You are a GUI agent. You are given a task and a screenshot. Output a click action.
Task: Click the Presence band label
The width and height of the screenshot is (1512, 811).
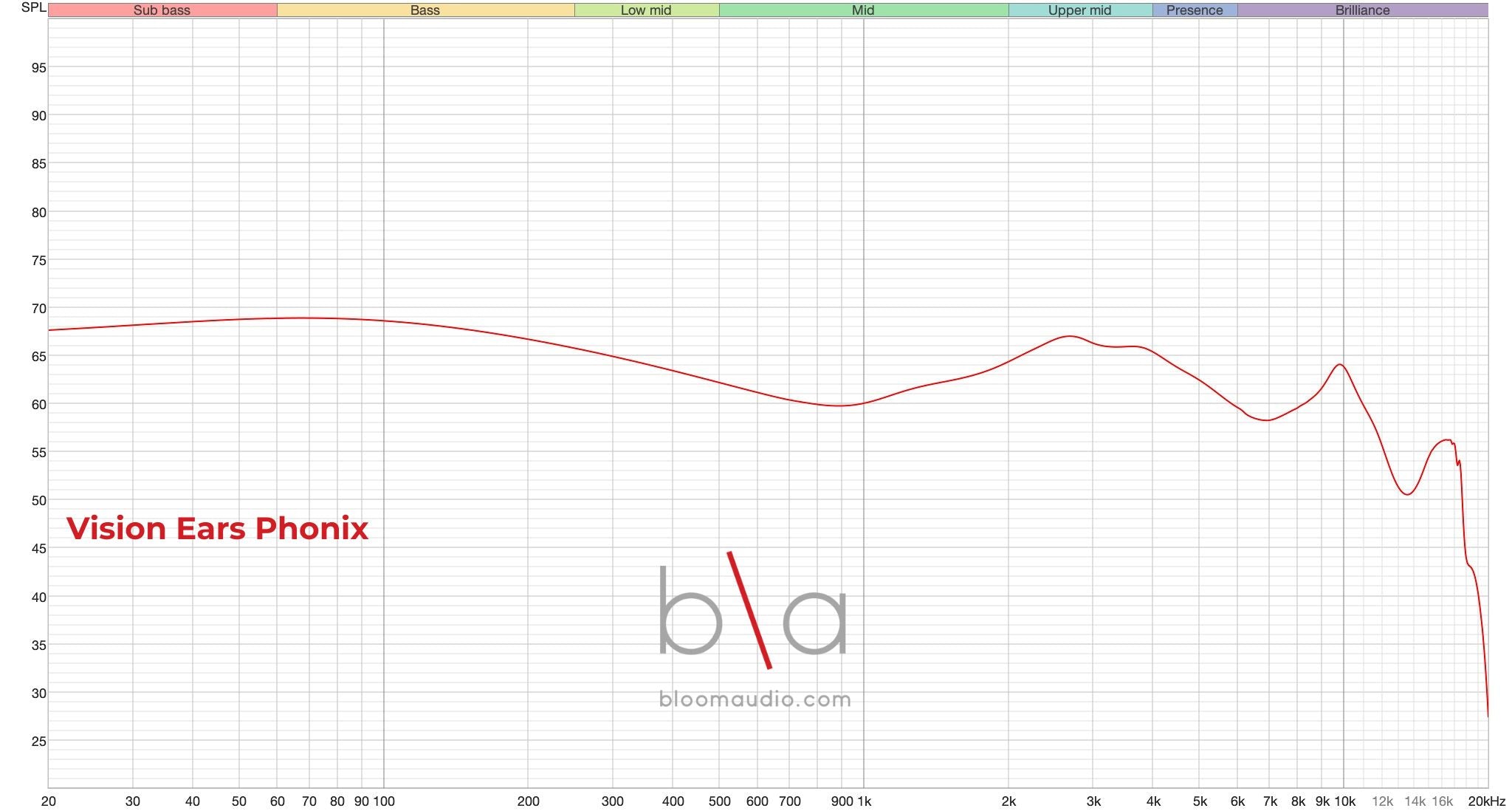pyautogui.click(x=1195, y=10)
